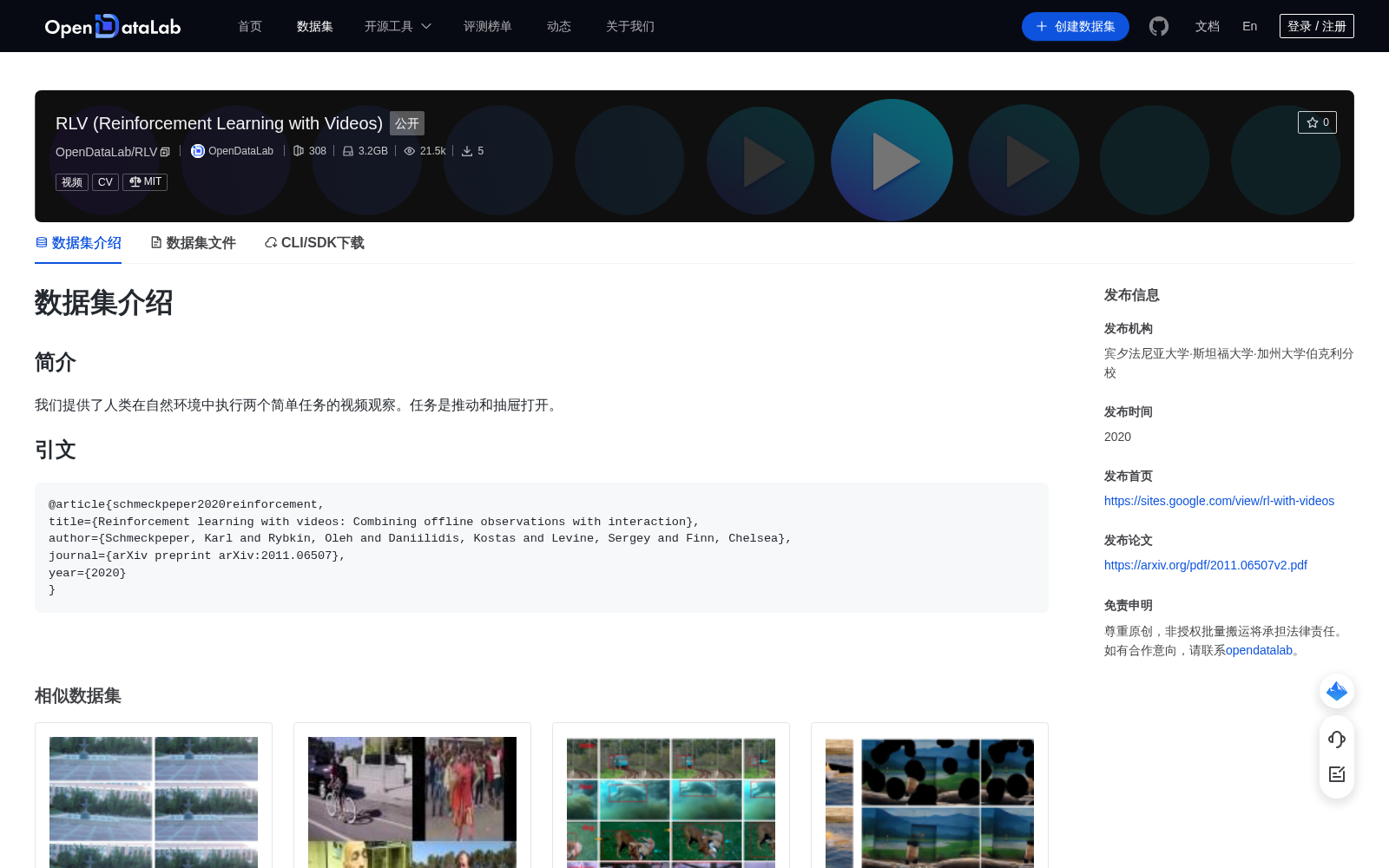This screenshot has height=868, width=1389.
Task: Click the views eye icon by 21.5k
Action: pos(410,151)
